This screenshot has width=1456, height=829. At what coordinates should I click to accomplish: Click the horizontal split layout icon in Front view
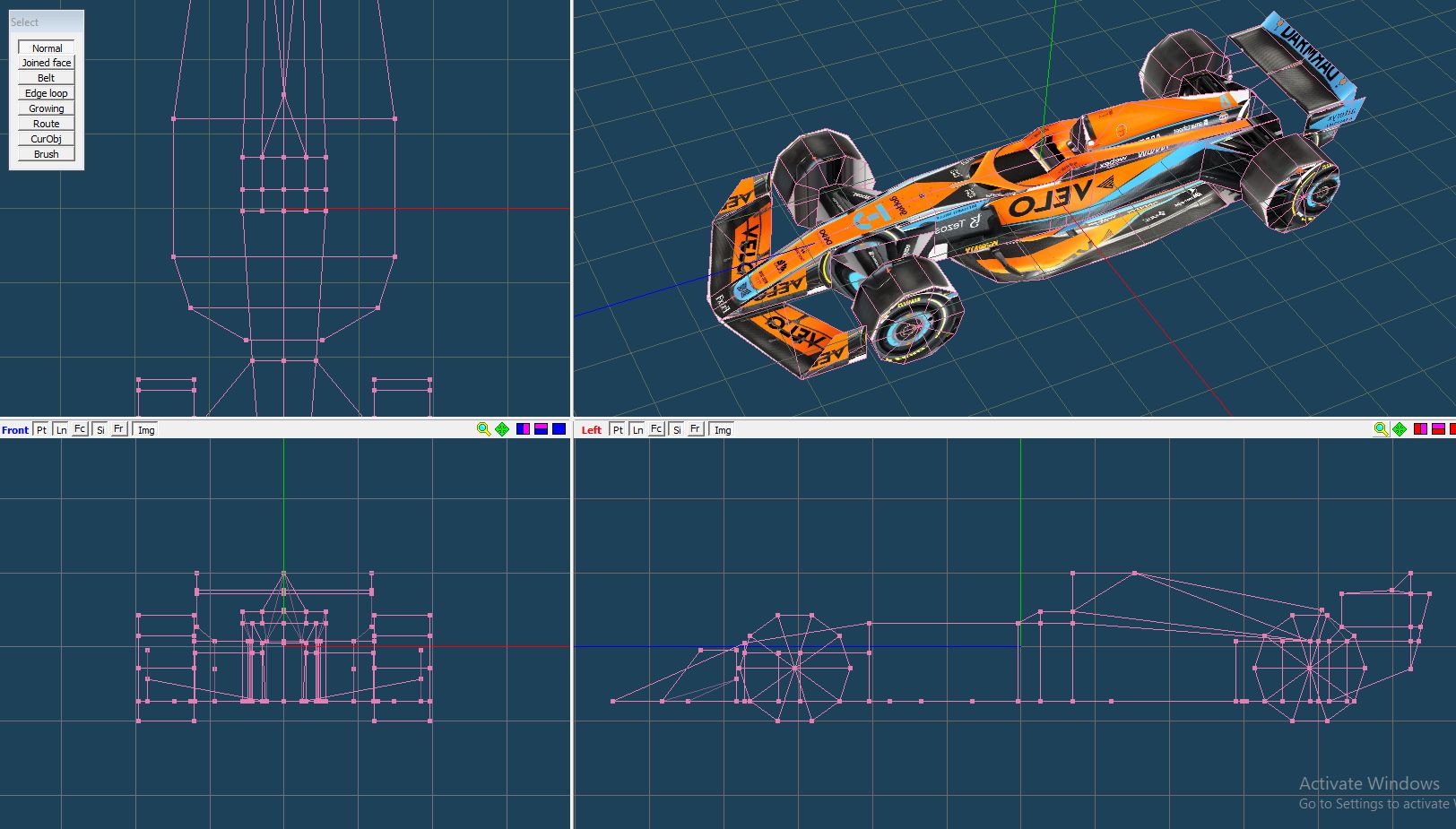[x=541, y=429]
